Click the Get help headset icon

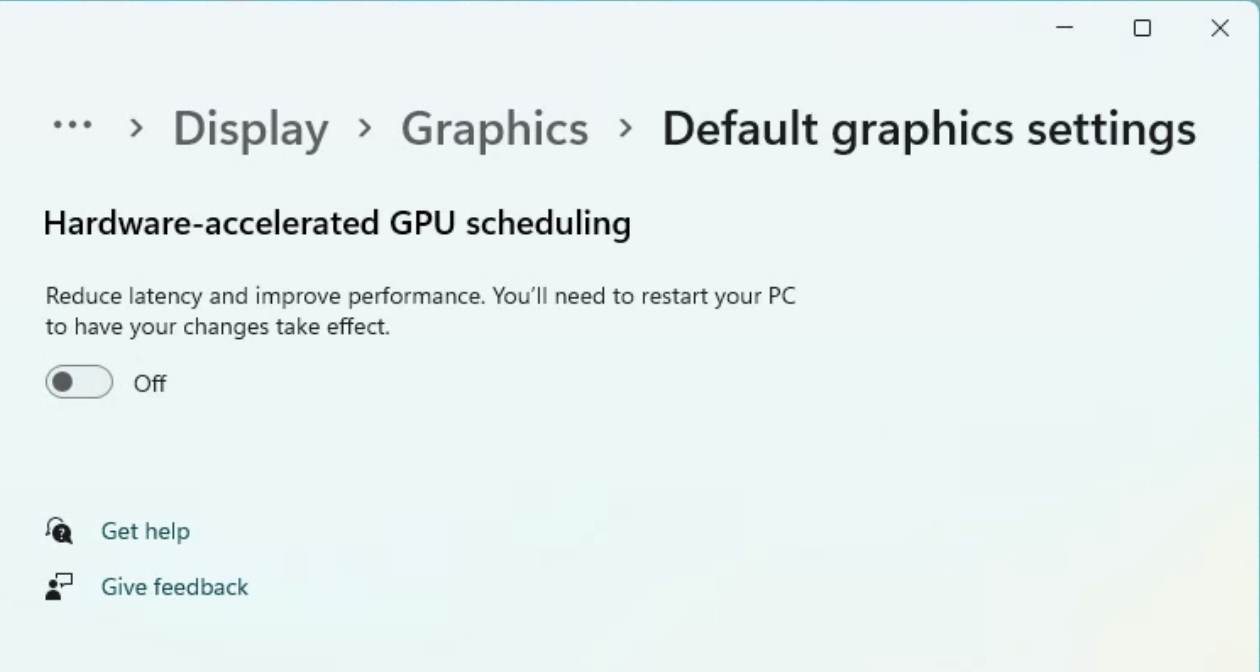(59, 530)
